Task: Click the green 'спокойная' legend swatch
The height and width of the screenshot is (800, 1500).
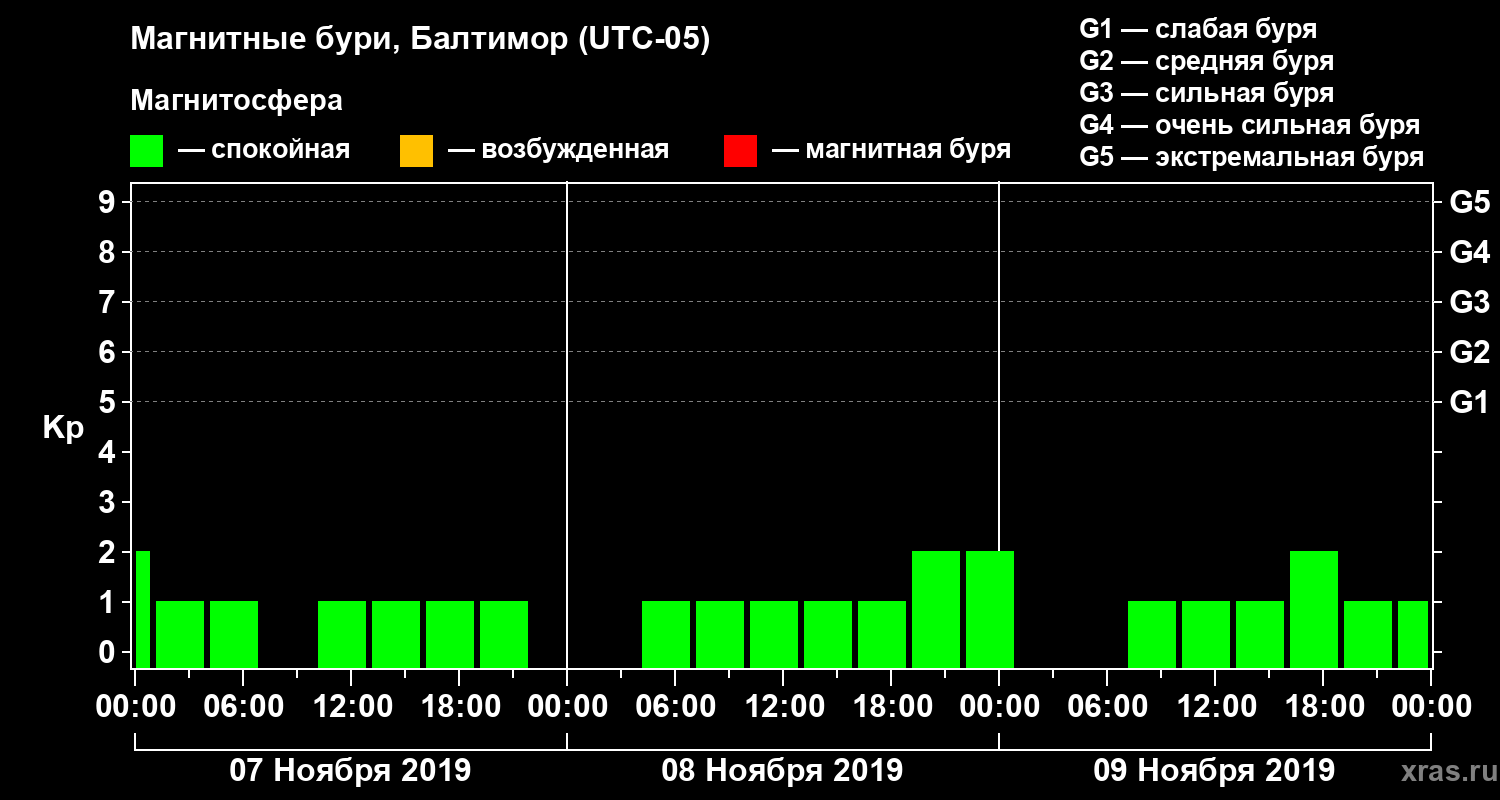Action: [146, 151]
